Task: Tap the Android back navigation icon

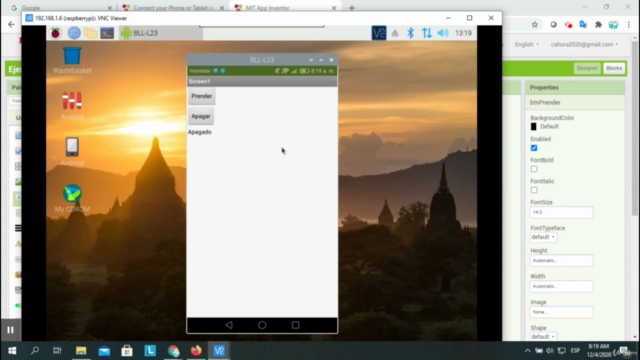Action: click(229, 325)
